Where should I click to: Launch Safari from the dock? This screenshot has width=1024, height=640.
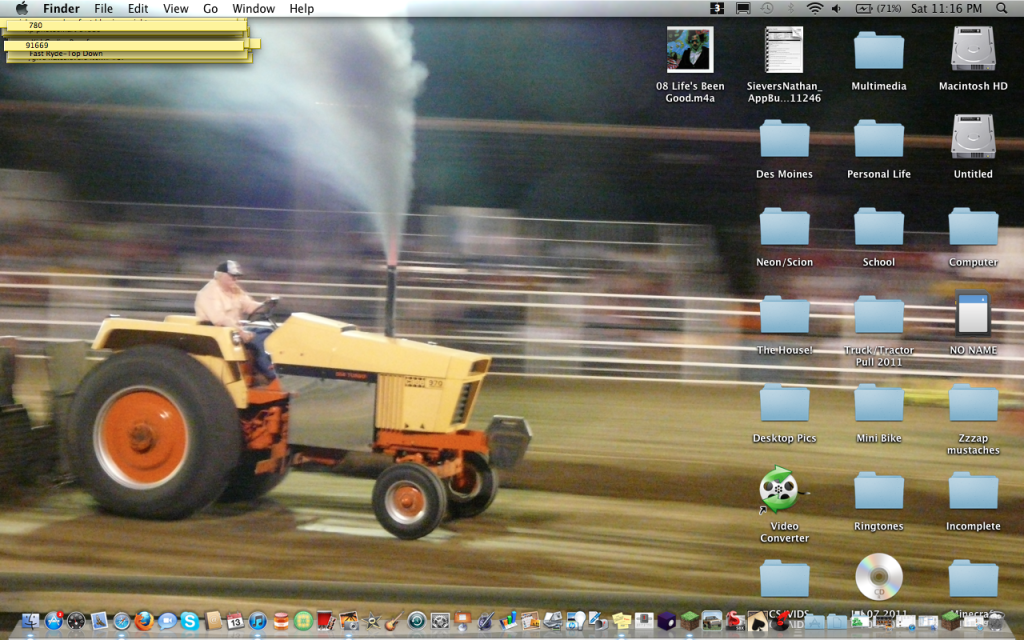(x=122, y=621)
